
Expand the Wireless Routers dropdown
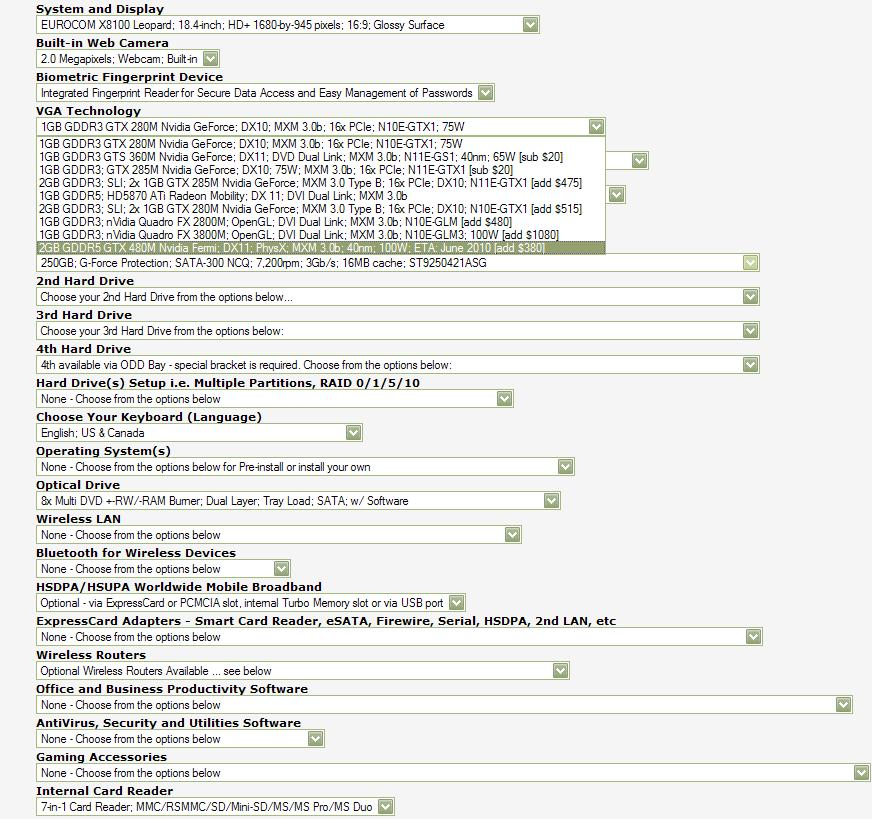click(303, 671)
